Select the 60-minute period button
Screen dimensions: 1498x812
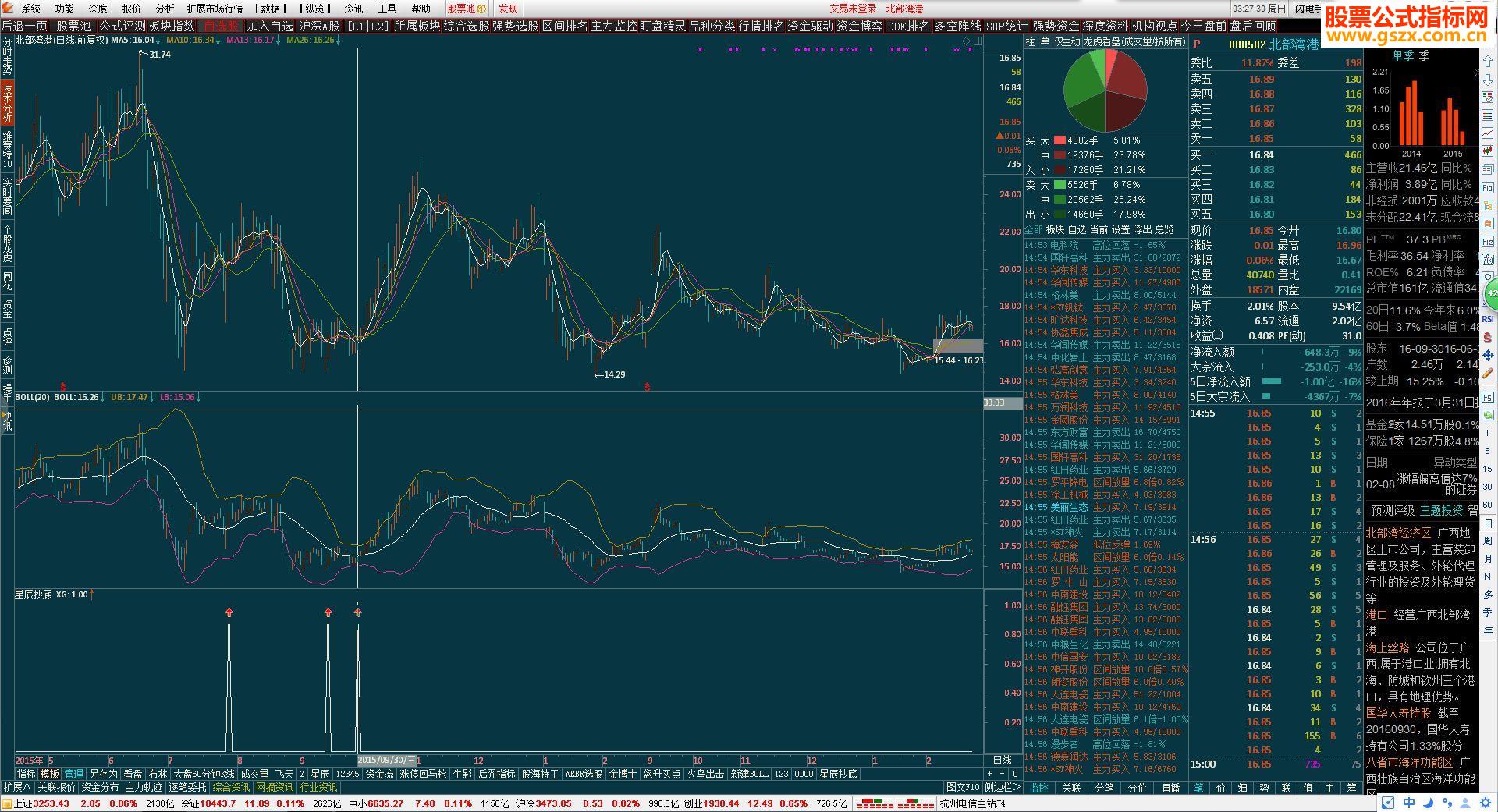click(x=1488, y=505)
